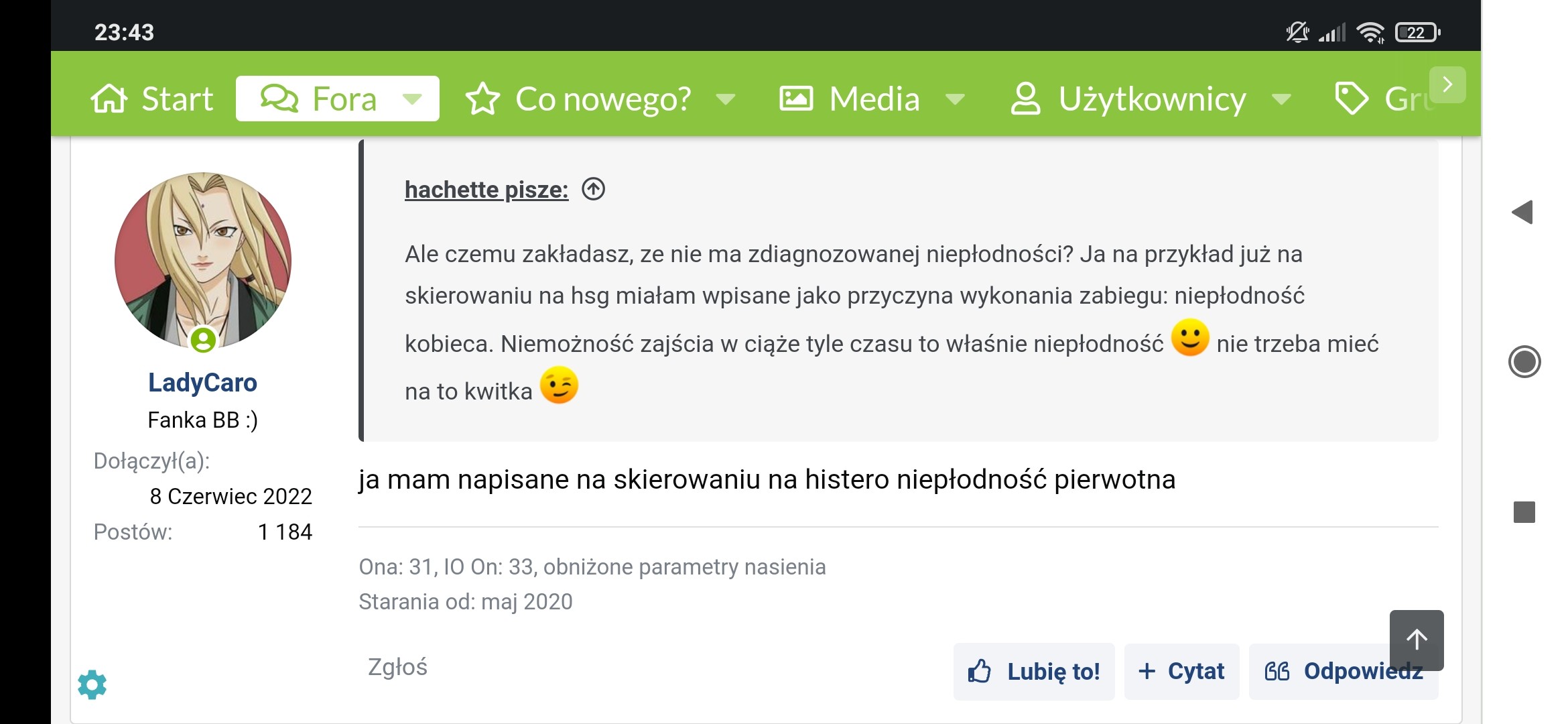Open the teal settings gear icon
Screen dimensions: 1568x724
pyautogui.click(x=92, y=684)
